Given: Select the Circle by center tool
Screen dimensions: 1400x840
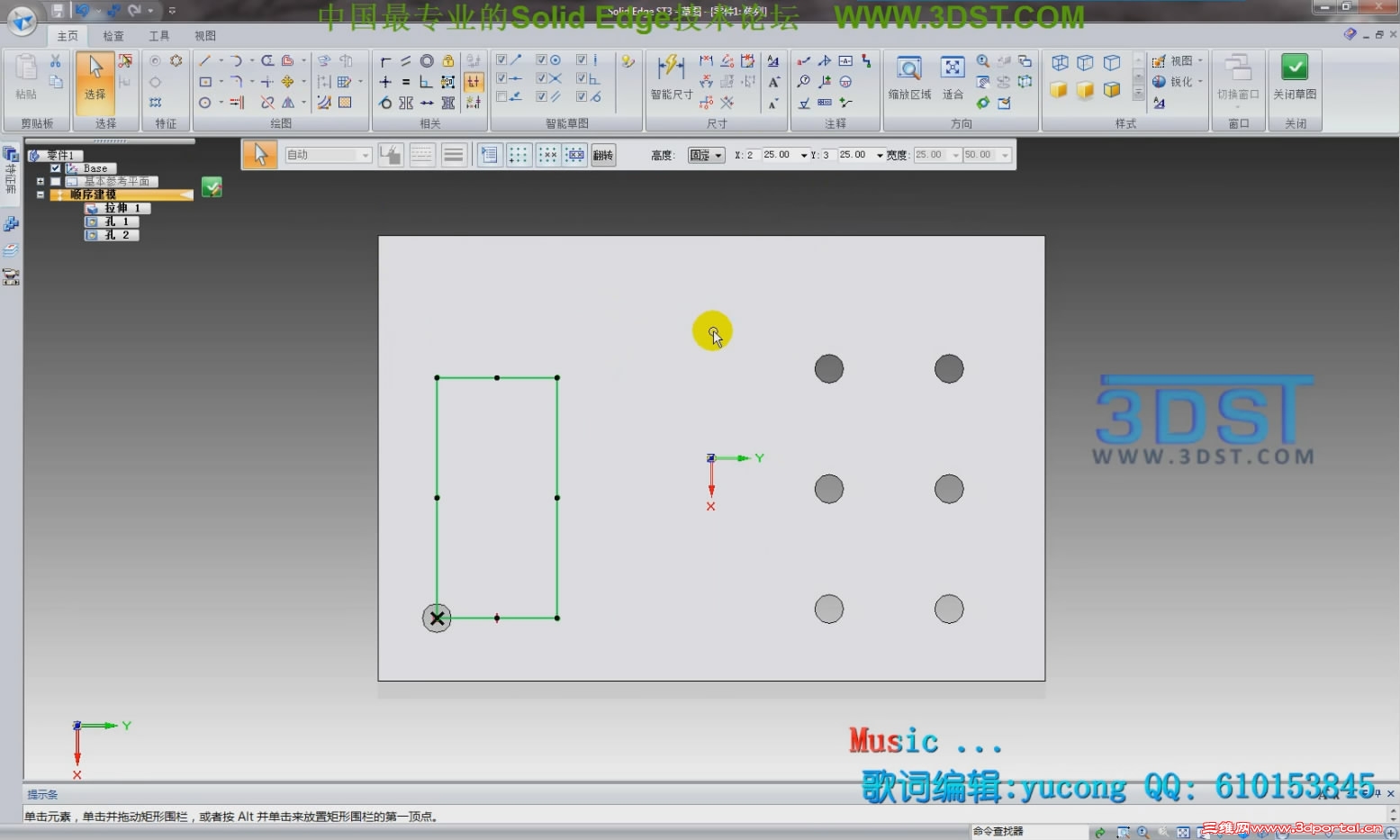Looking at the screenshot, I should [x=205, y=103].
